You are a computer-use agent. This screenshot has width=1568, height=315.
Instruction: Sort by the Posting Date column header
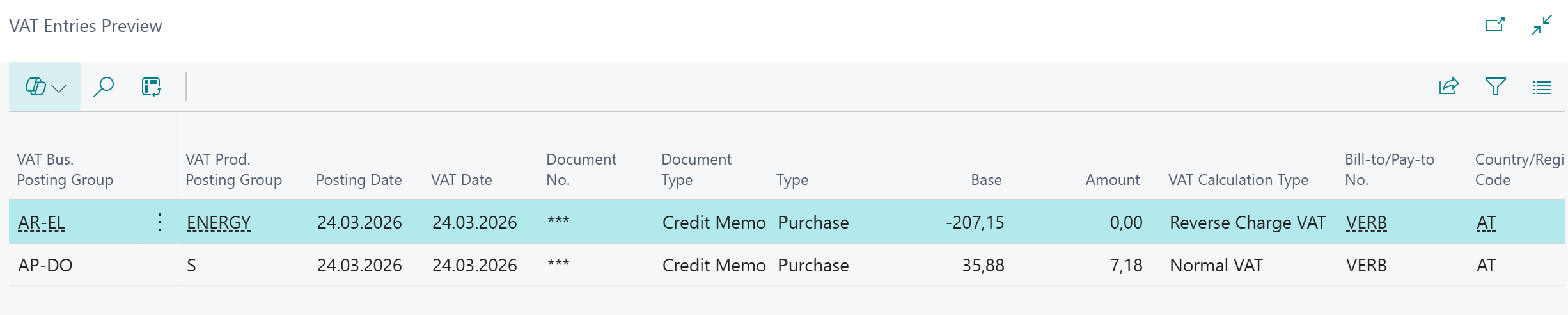(x=359, y=180)
